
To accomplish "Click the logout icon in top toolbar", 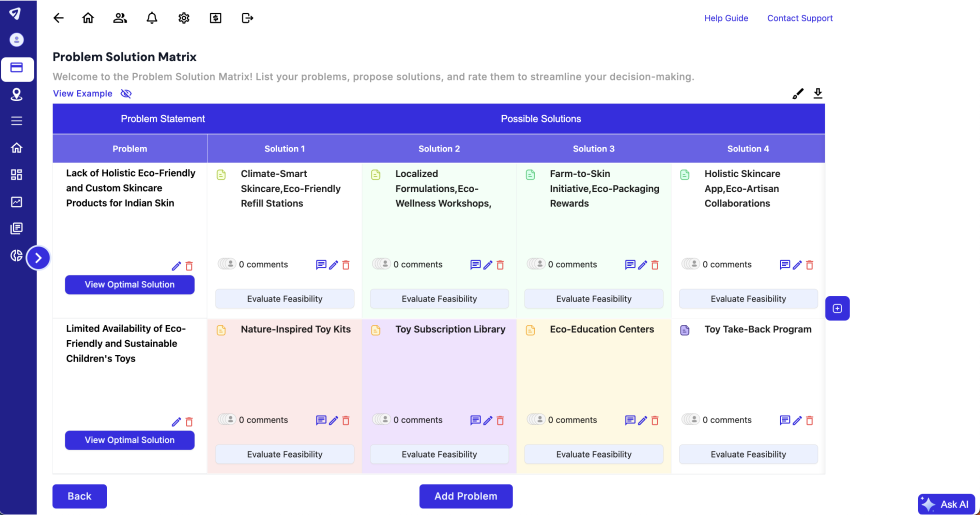I will pyautogui.click(x=247, y=18).
